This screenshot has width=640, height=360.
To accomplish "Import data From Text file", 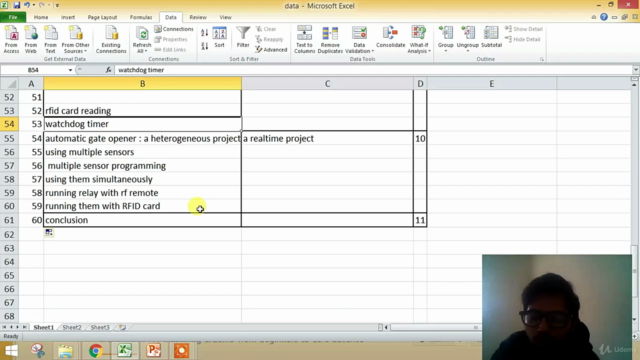I will [x=50, y=40].
